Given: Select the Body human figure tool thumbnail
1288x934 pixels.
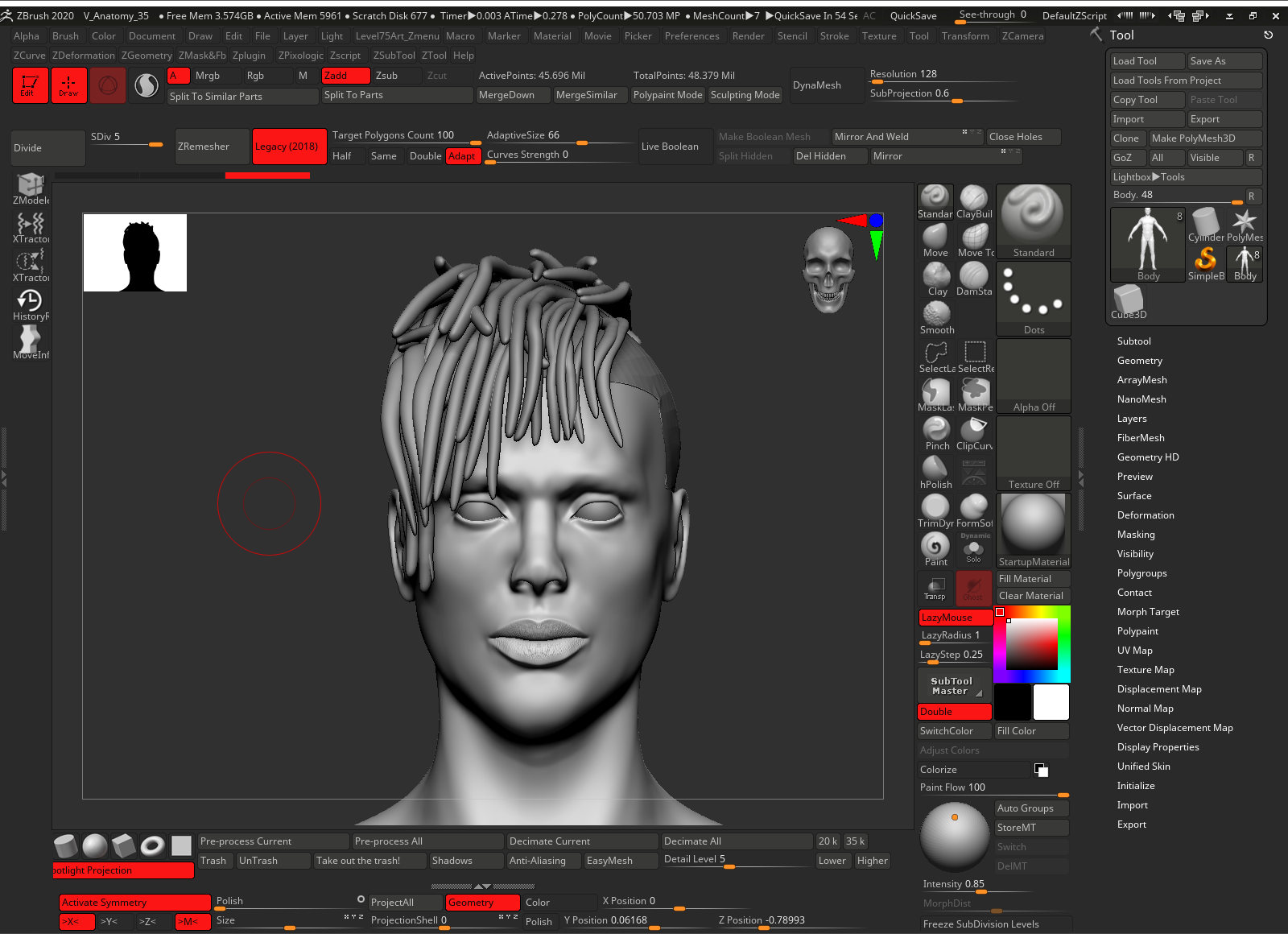Looking at the screenshot, I should click(x=1147, y=245).
